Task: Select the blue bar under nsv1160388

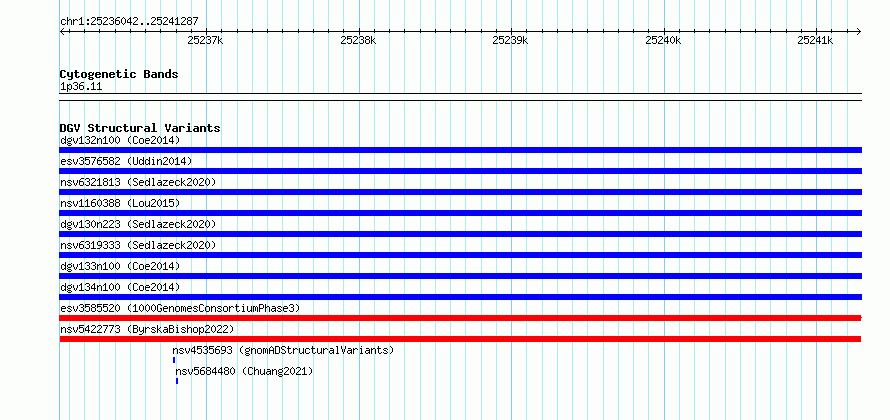Action: click(x=460, y=213)
